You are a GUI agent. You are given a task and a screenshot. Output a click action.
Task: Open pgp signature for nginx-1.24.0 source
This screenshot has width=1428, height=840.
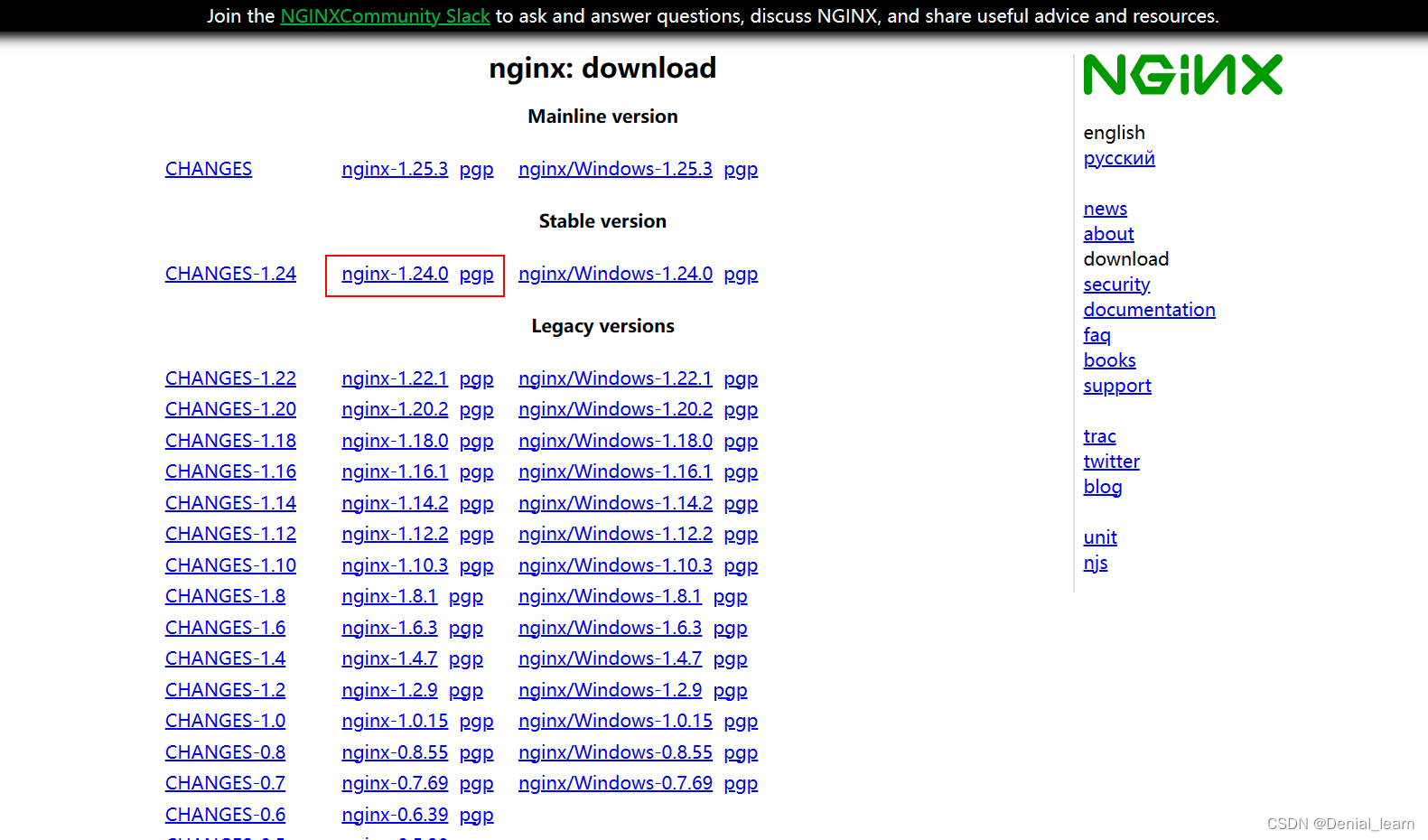(x=476, y=275)
